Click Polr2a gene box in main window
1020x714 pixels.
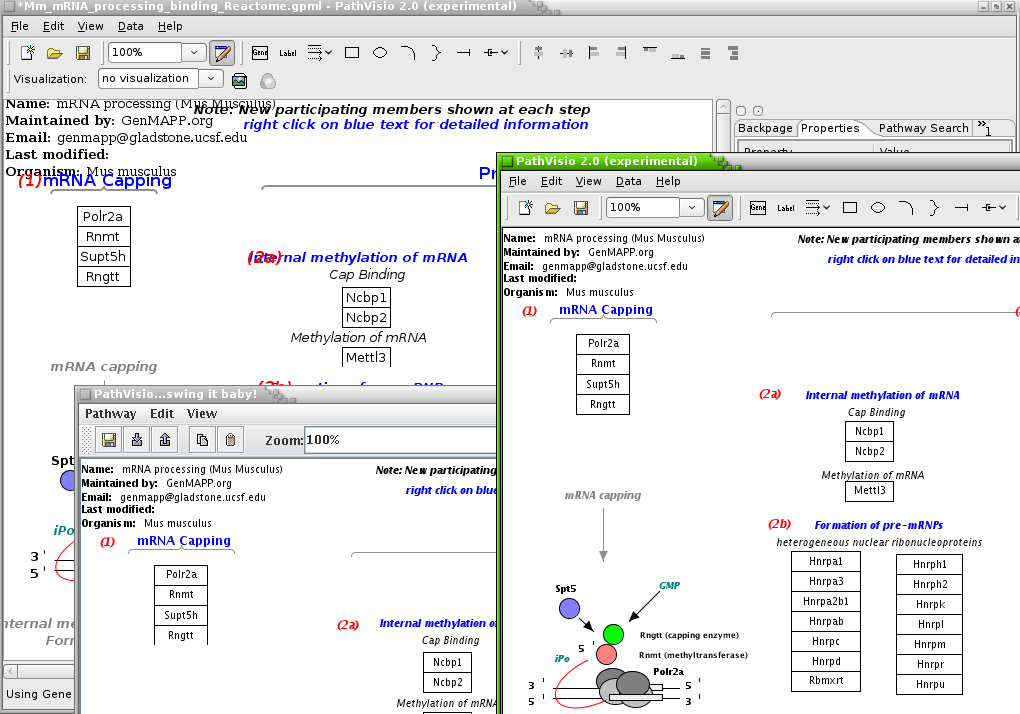coord(103,217)
